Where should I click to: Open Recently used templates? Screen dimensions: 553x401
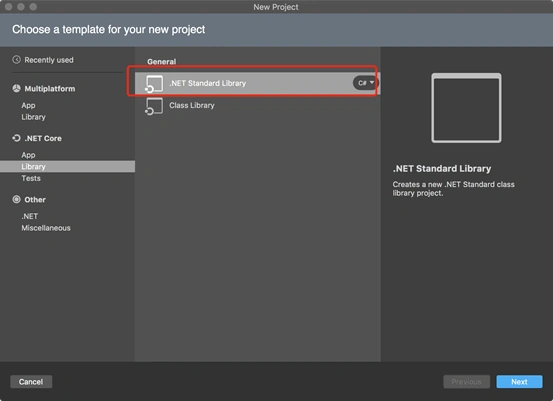pyautogui.click(x=49, y=60)
